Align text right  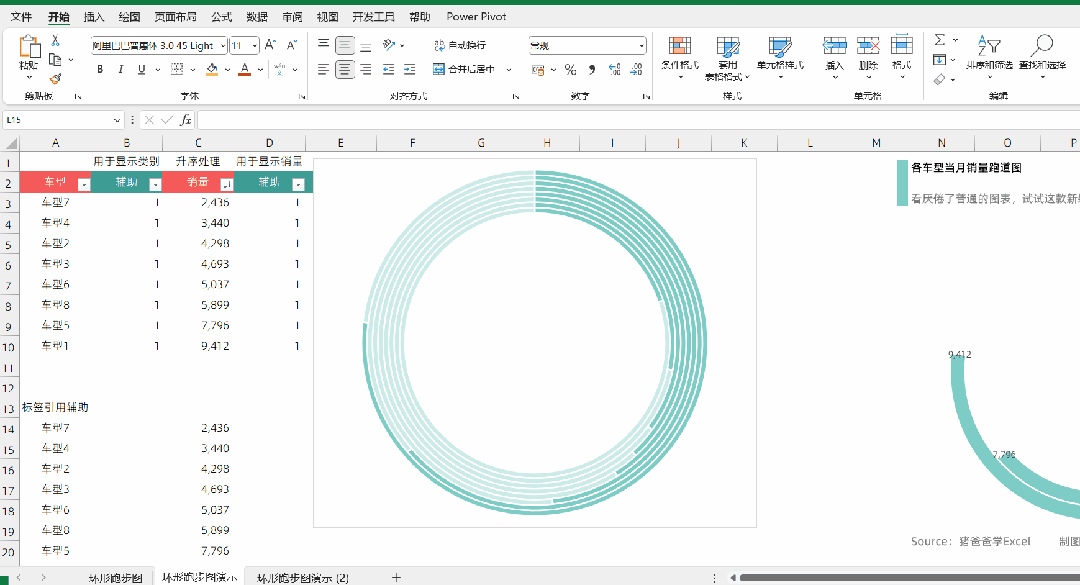click(x=366, y=69)
